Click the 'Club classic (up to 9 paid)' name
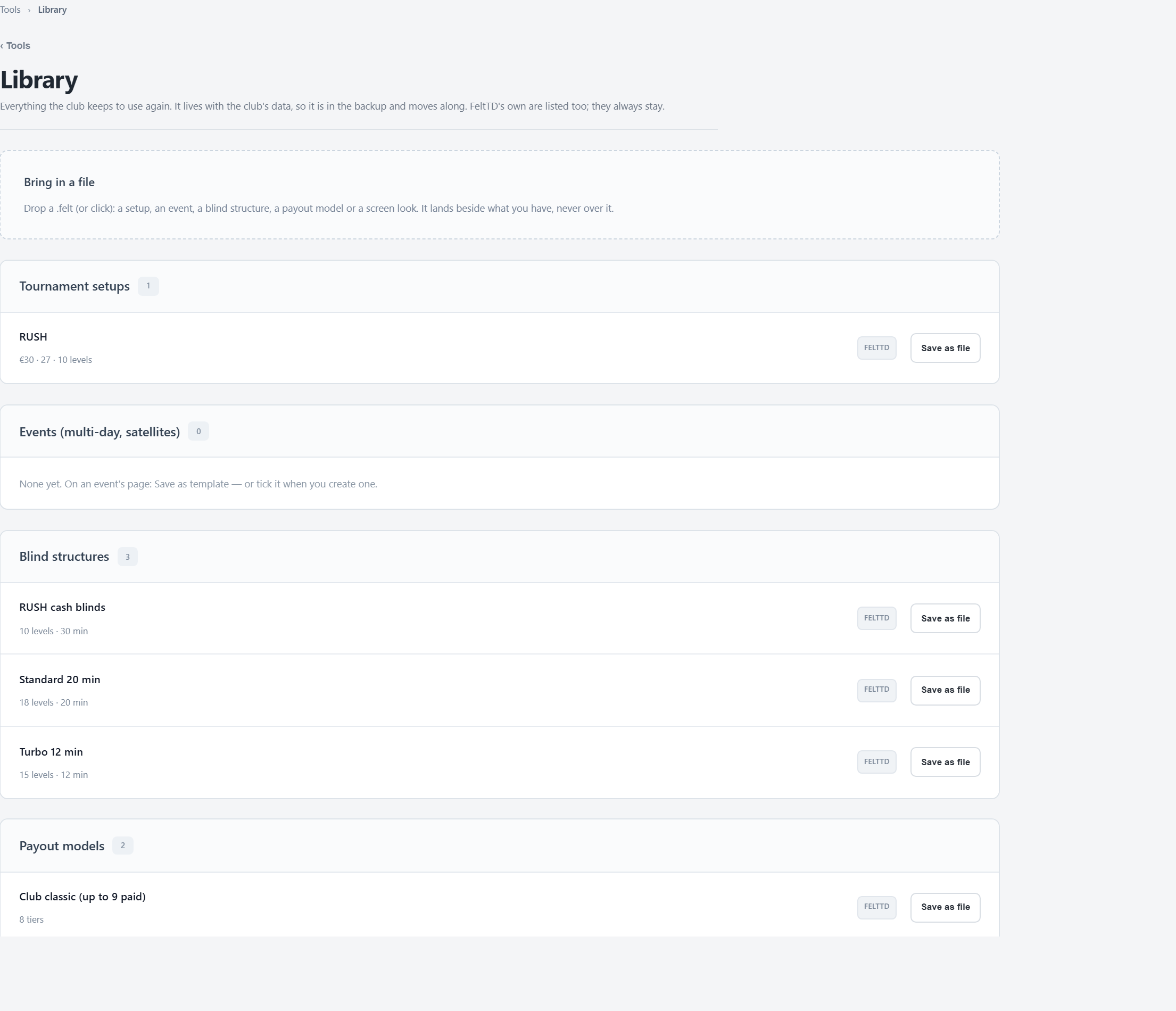1176x1011 pixels. (82, 897)
